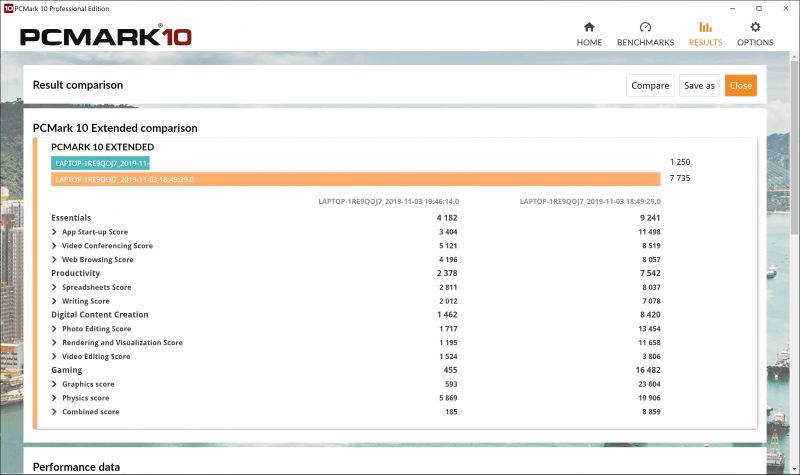The image size is (800, 475).
Task: Click the Result comparison heading
Action: (x=78, y=85)
